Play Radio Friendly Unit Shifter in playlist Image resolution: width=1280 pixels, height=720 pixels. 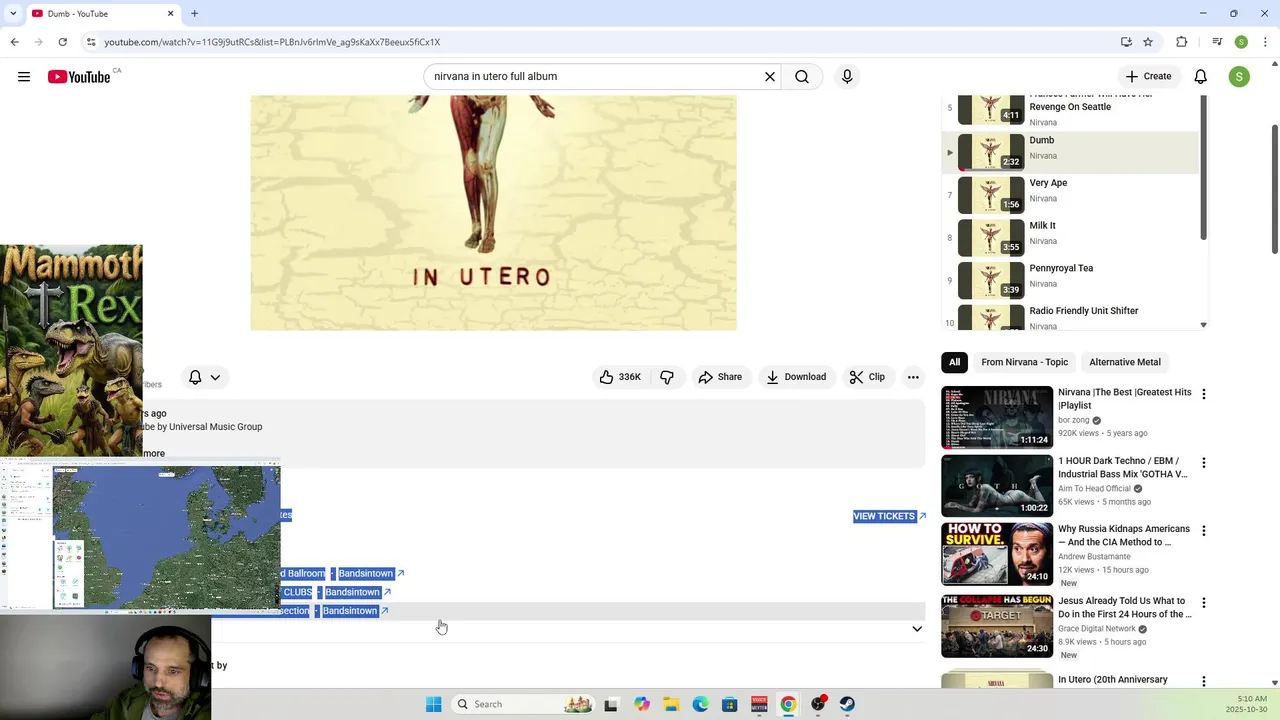(1070, 317)
